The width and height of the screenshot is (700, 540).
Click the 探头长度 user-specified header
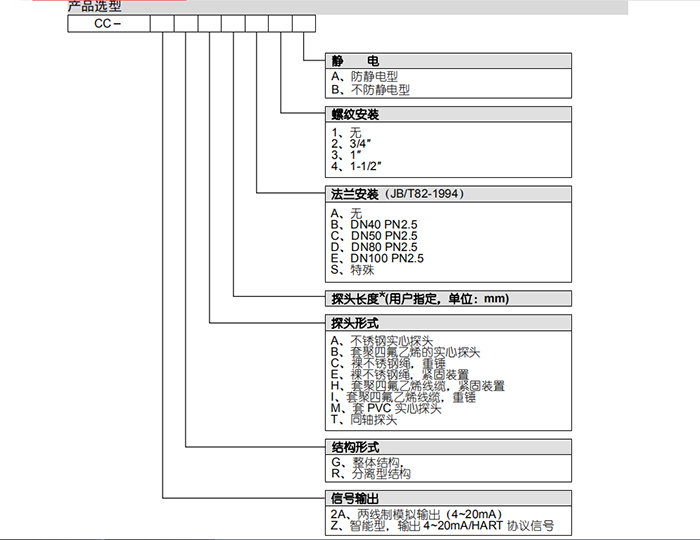pos(420,298)
